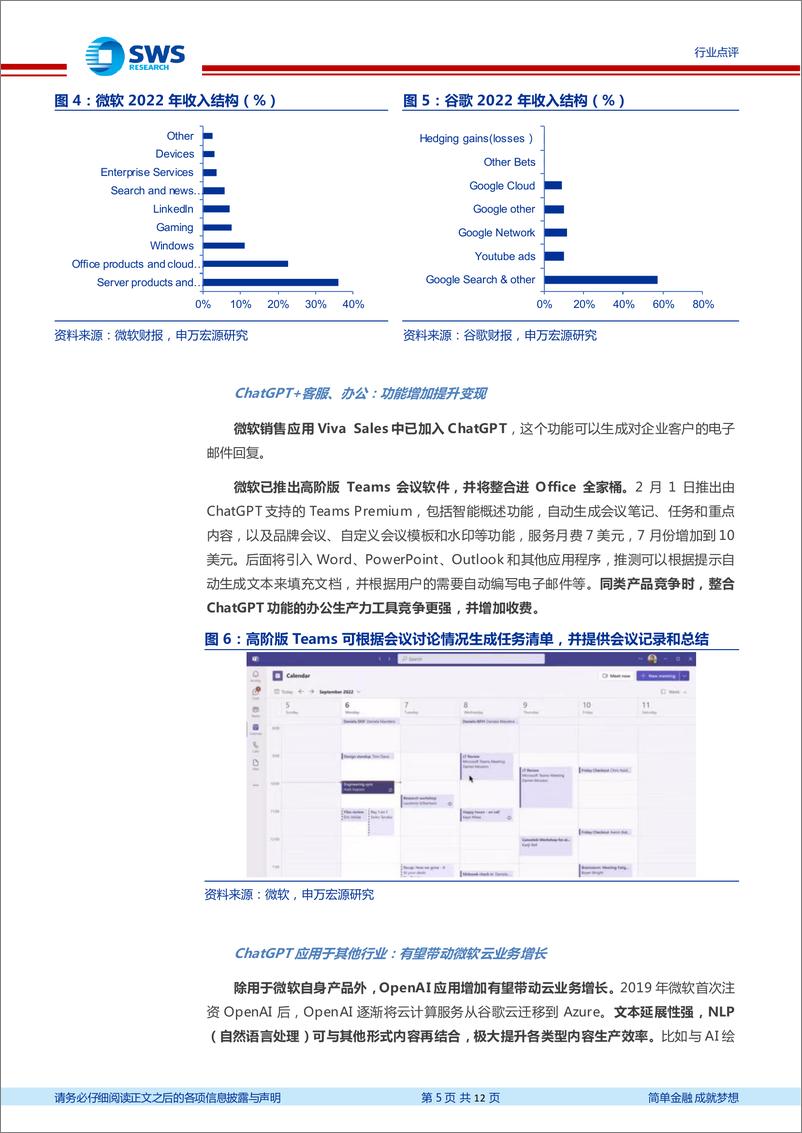Open Teams icon in the sidebar
The width and height of the screenshot is (802, 1133).
tap(256, 710)
